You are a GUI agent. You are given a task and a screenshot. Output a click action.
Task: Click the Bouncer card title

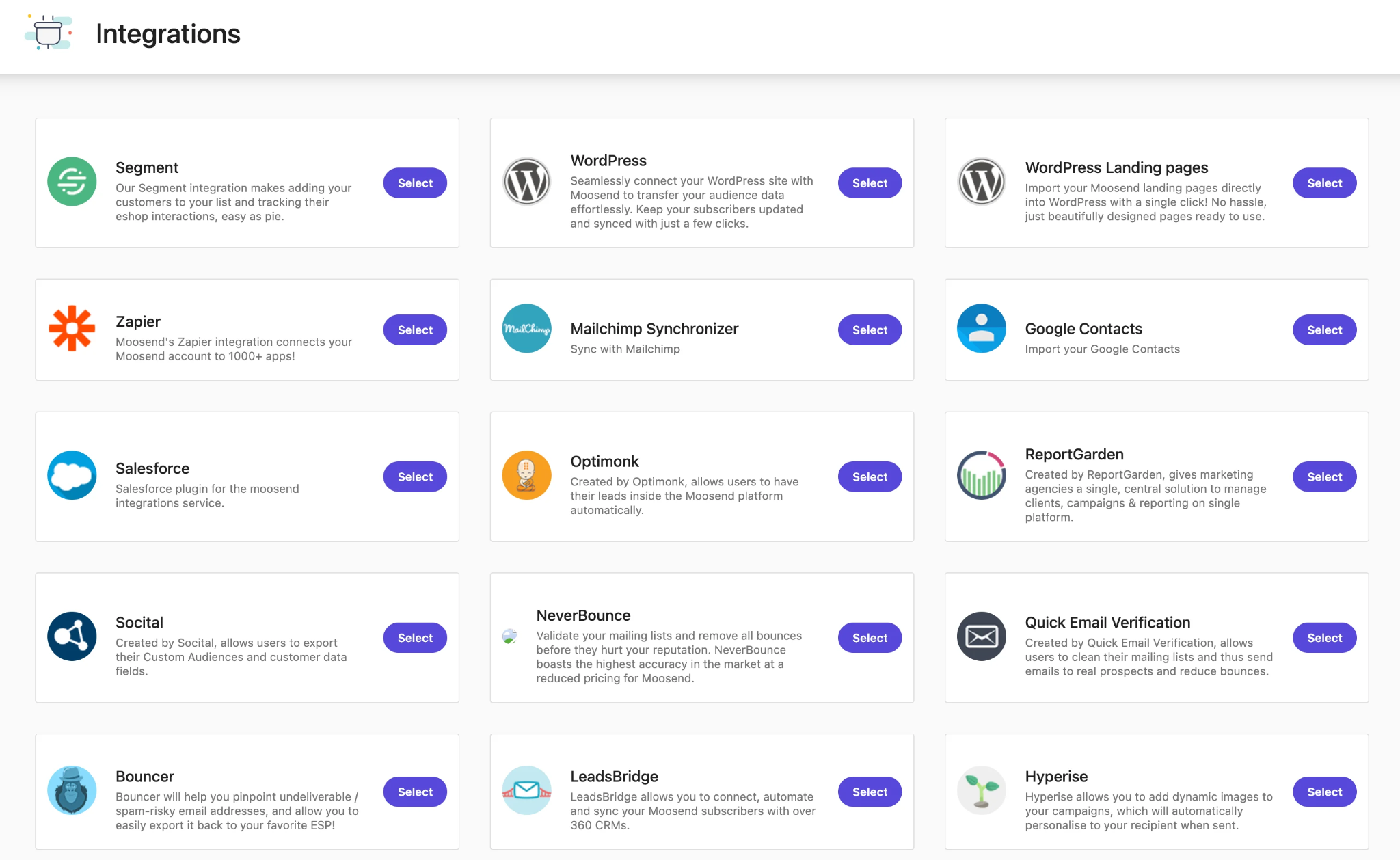(145, 777)
